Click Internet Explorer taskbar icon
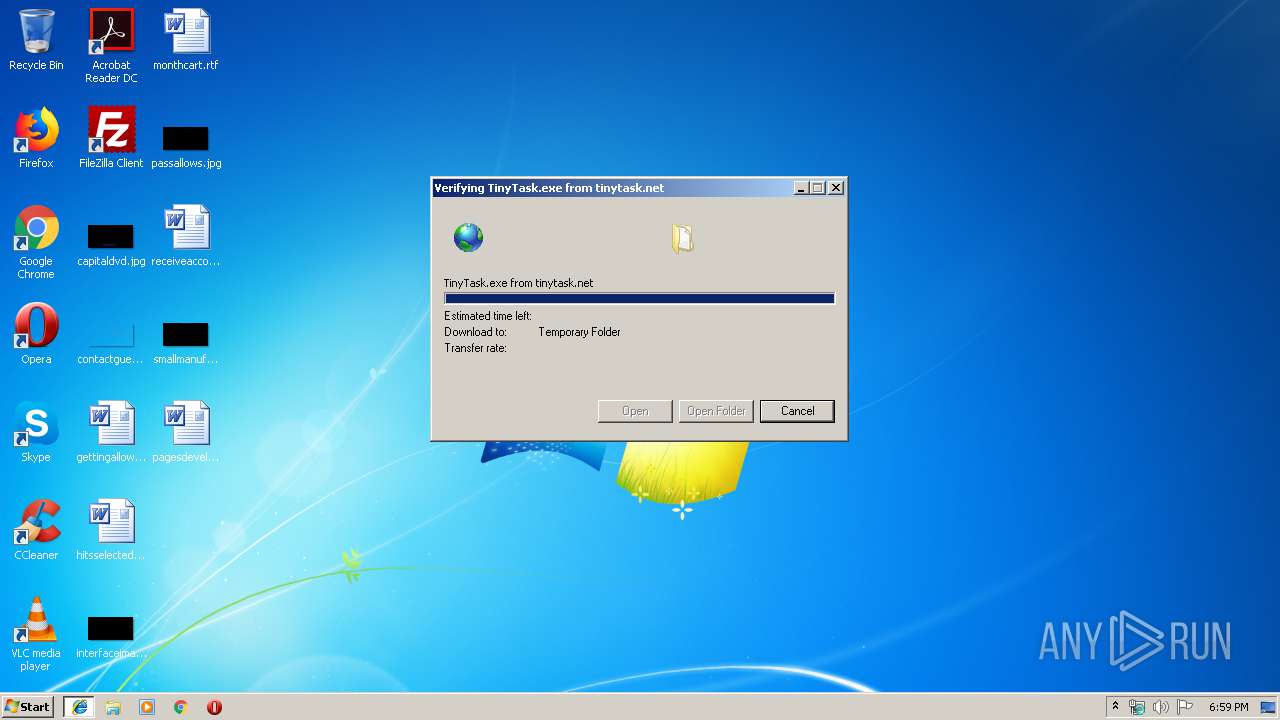 coord(79,707)
